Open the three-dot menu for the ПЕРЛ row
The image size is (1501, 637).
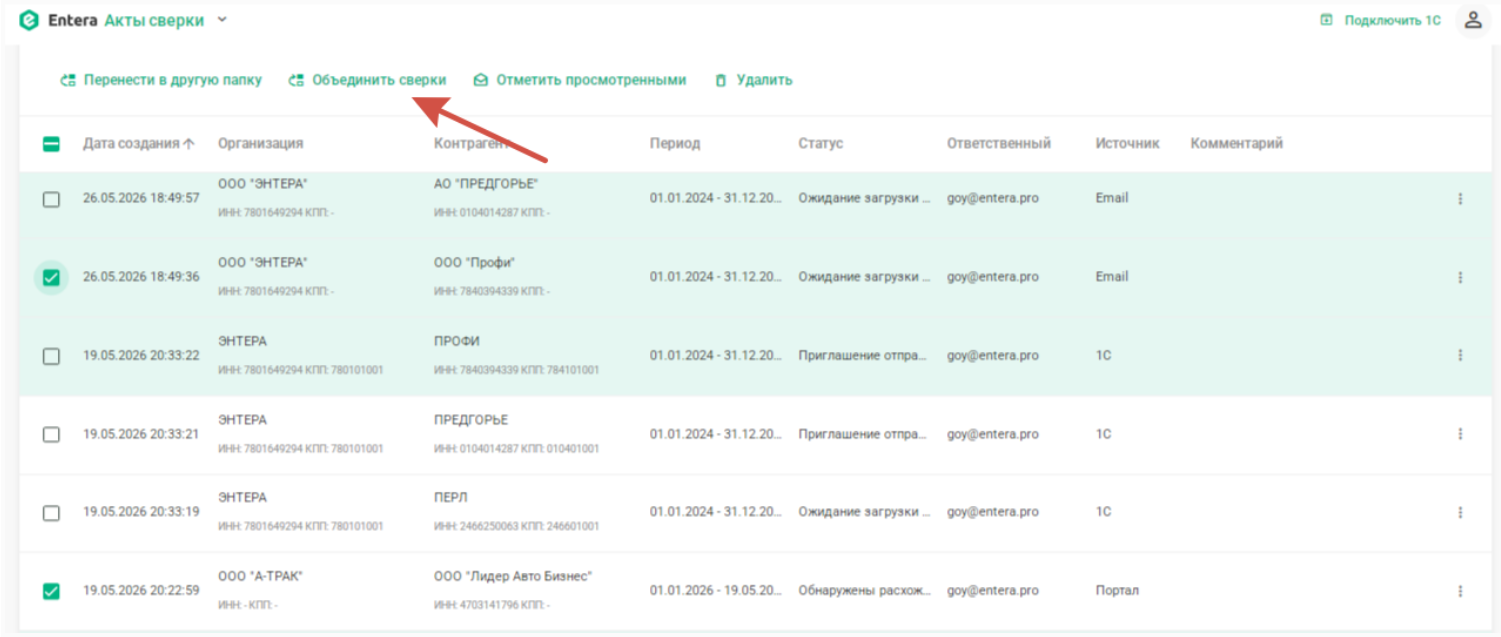[x=1460, y=512]
